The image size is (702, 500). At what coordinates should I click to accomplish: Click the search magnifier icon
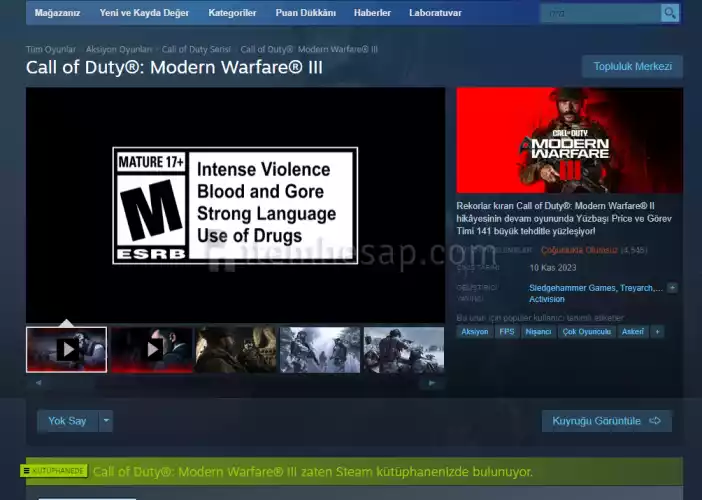point(670,13)
